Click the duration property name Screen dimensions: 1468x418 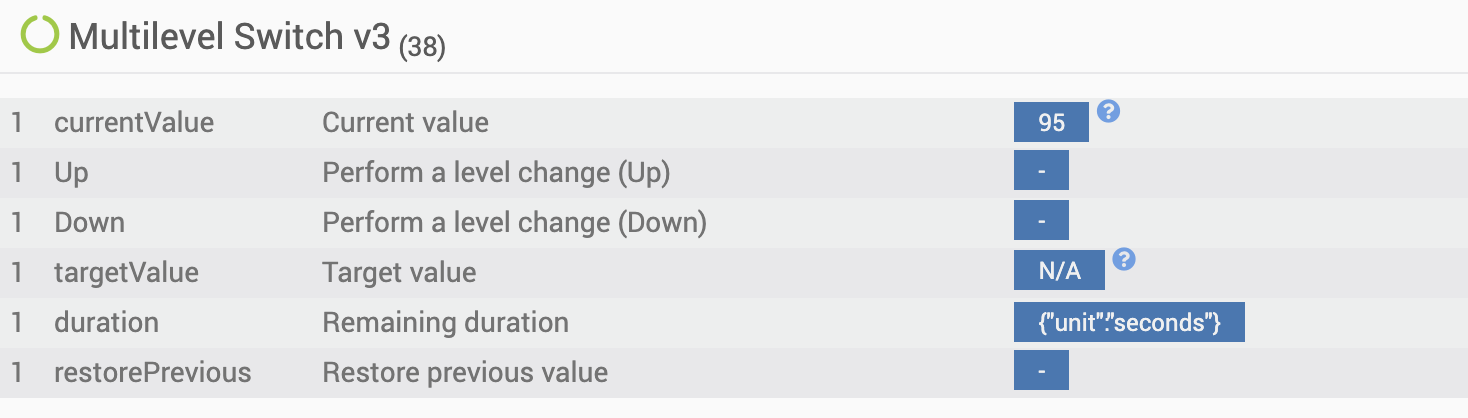coord(106,322)
